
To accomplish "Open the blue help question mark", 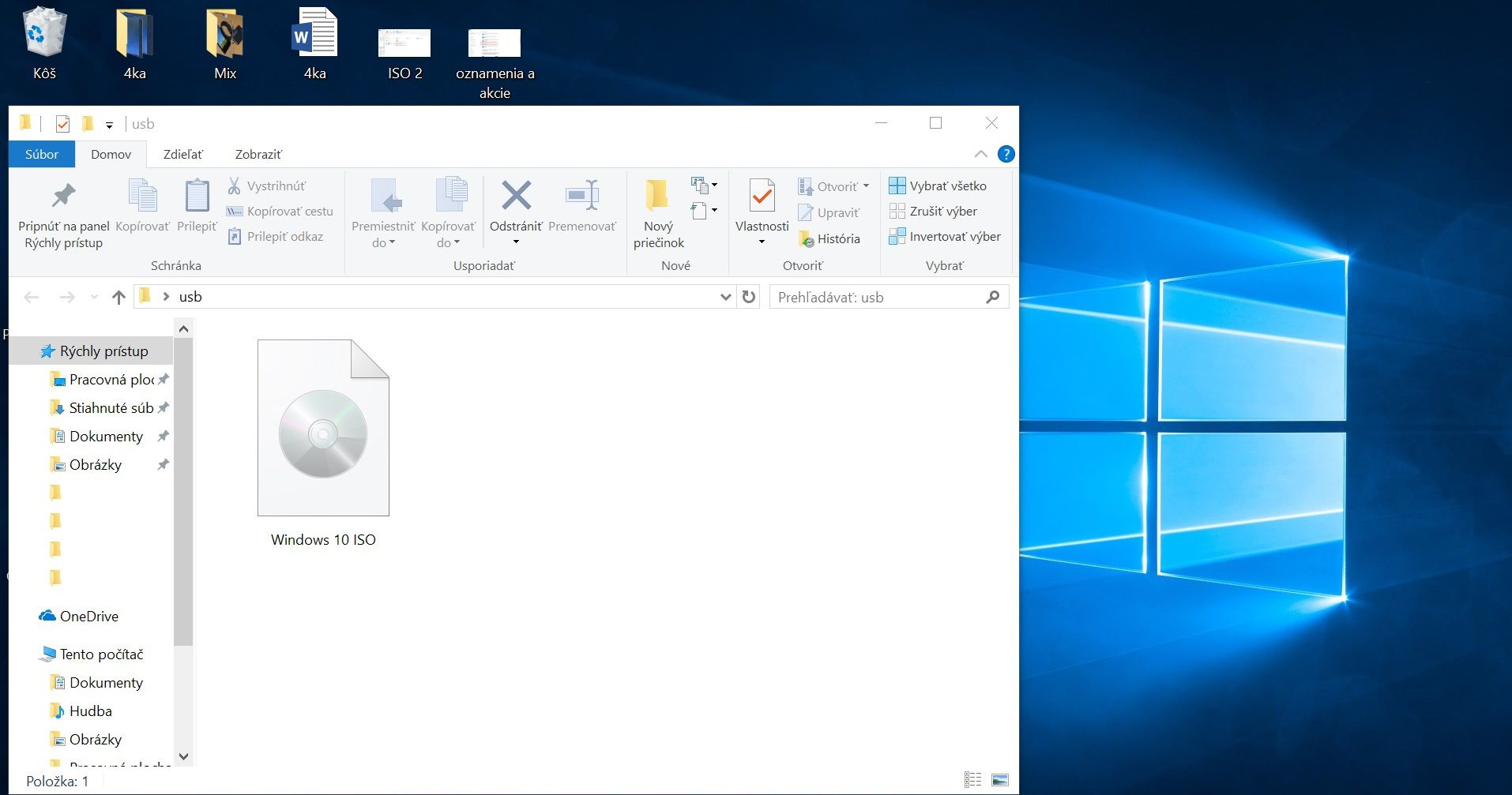I will (1006, 154).
